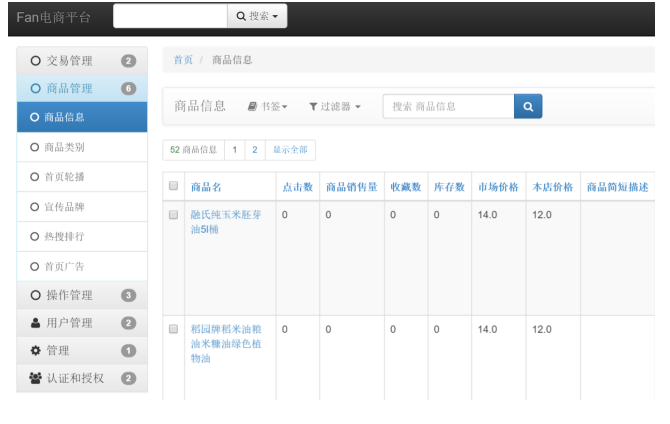
Task: Sort by the 市场价格 column header
Action: coord(498,187)
